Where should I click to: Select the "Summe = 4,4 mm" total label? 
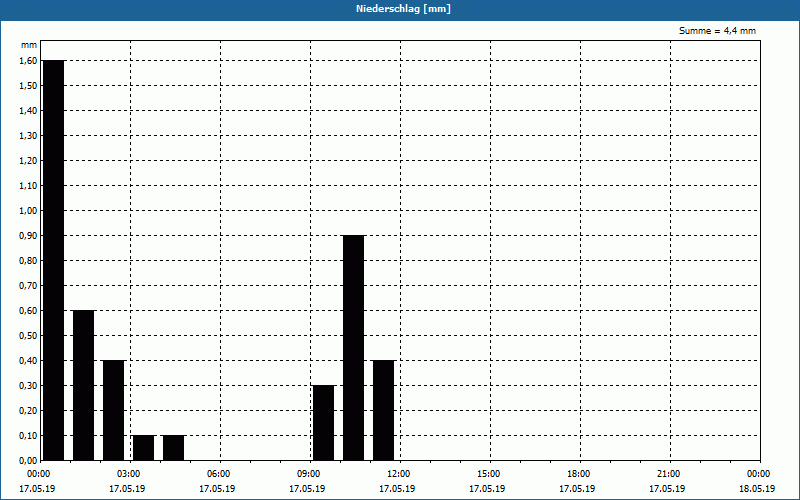coord(717,31)
